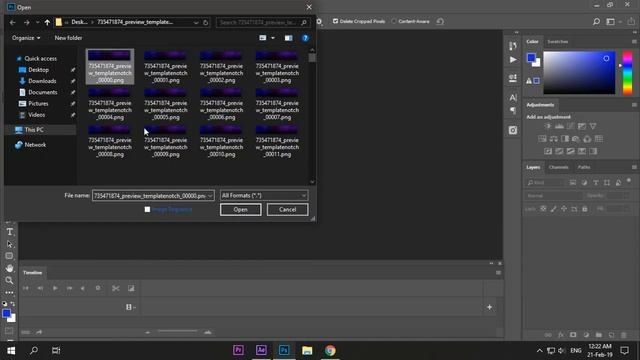Open the Edit Toolbar three-dots menu

(9, 293)
